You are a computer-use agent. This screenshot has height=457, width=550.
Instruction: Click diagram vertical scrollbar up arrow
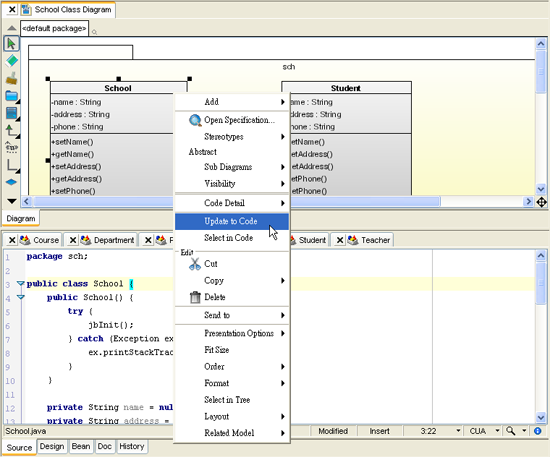tap(541, 43)
